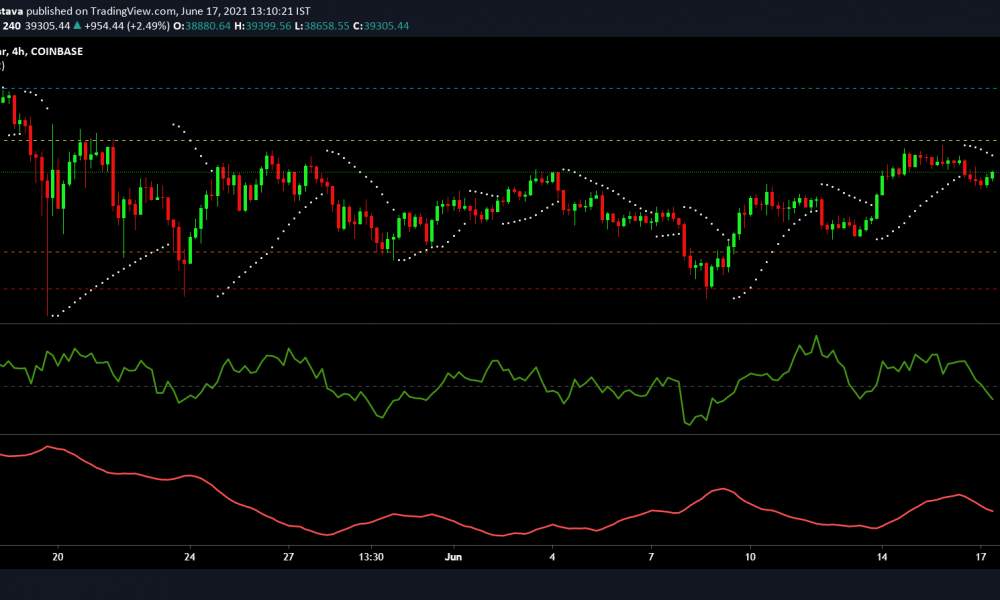Click the "240" interval value in the header

[x=11, y=26]
